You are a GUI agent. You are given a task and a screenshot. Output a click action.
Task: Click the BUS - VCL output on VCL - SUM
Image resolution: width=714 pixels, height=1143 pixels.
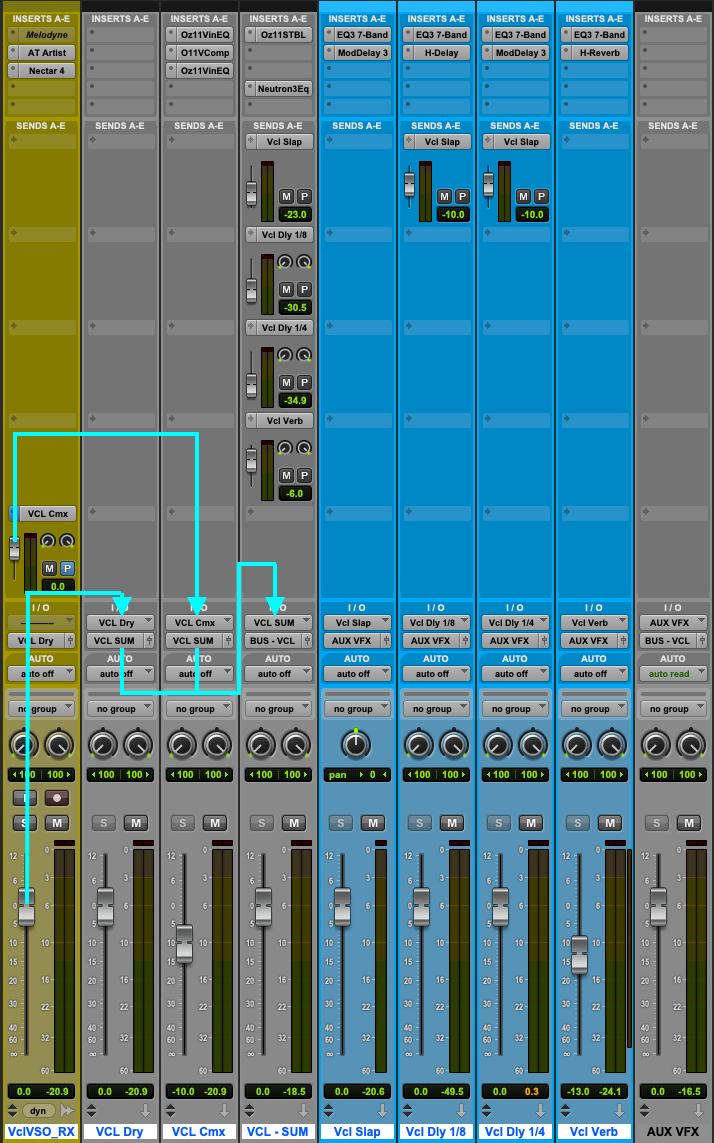click(272, 641)
